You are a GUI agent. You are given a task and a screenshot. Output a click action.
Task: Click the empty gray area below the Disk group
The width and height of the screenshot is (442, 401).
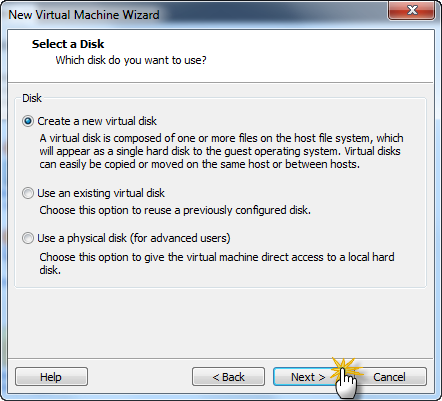click(x=220, y=323)
